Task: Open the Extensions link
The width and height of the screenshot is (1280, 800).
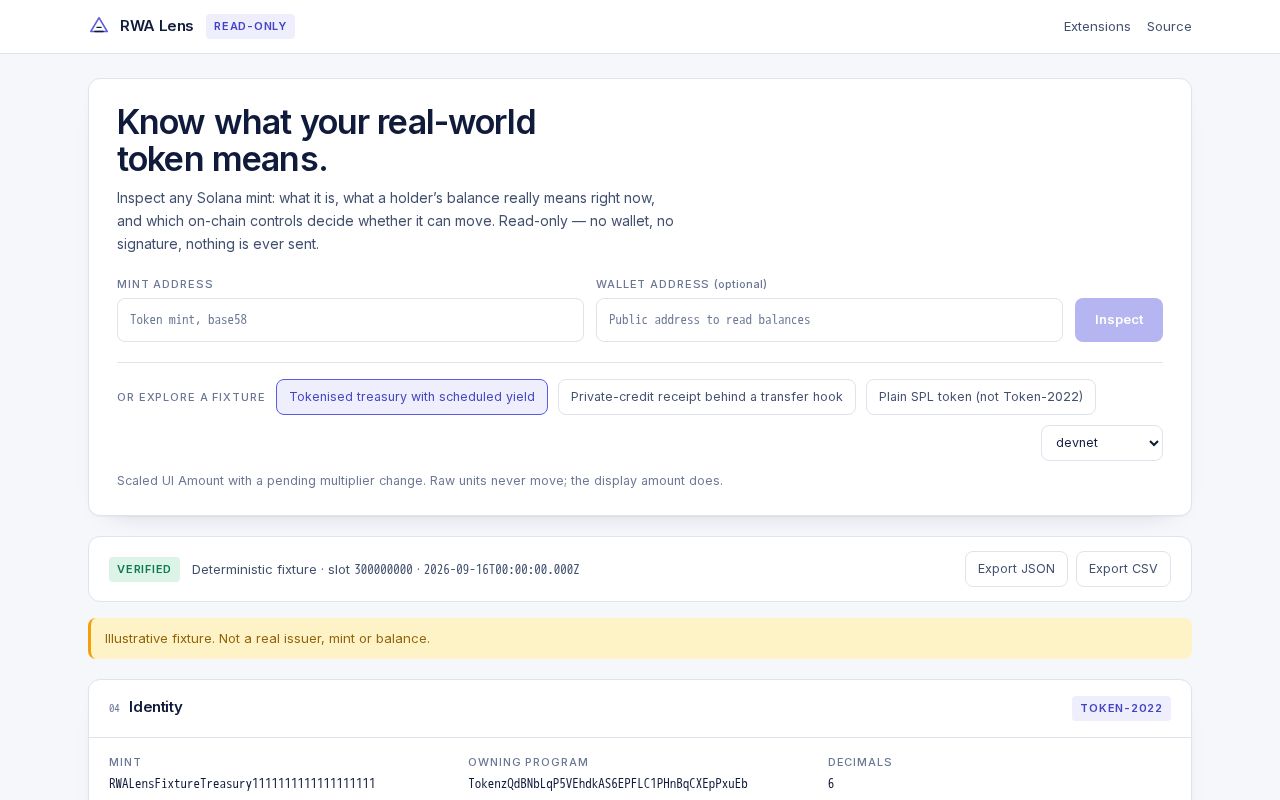Action: point(1097,26)
